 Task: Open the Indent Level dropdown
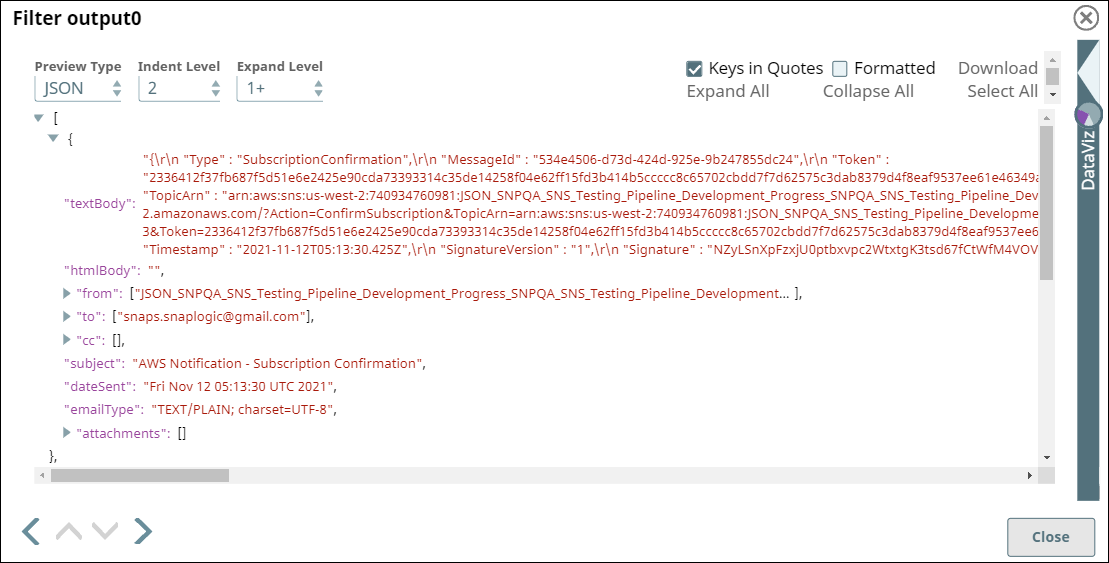click(x=179, y=88)
